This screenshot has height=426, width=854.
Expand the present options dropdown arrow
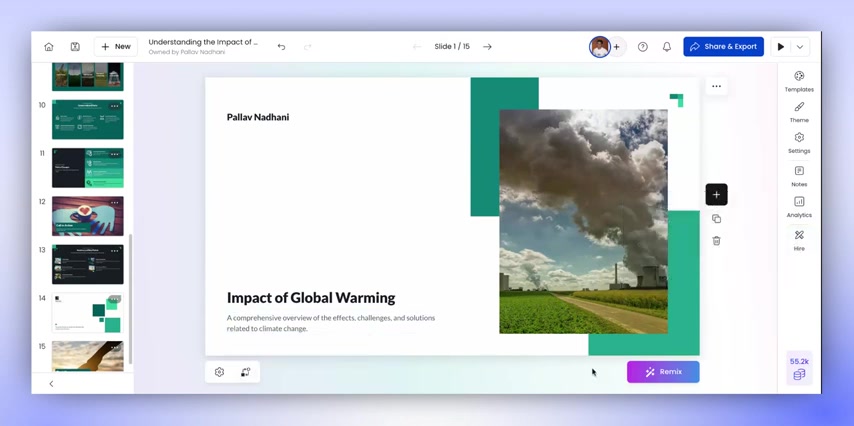tap(800, 47)
